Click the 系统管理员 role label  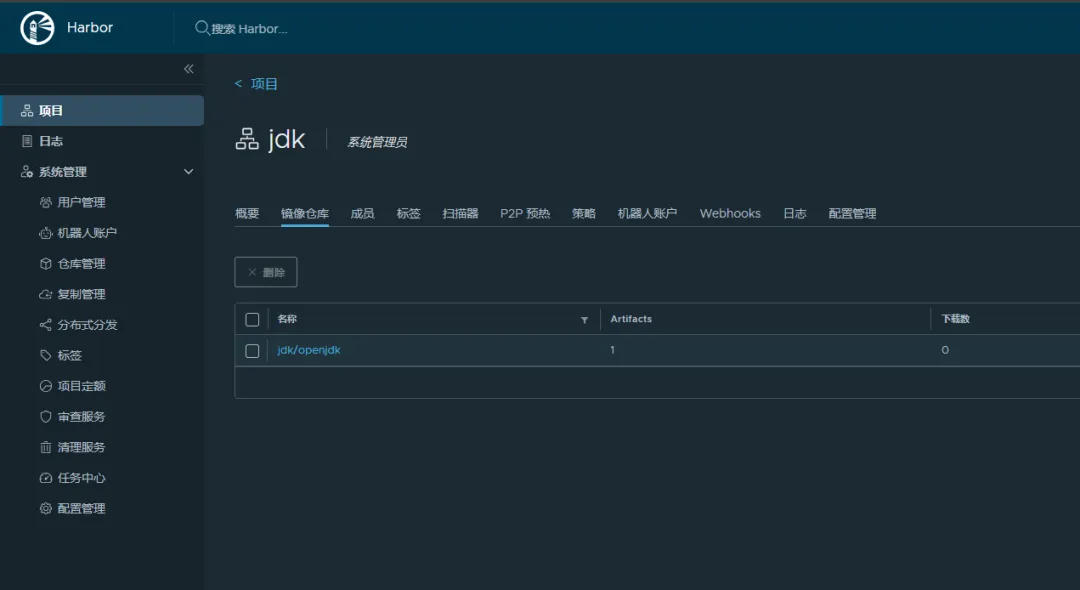(x=377, y=142)
